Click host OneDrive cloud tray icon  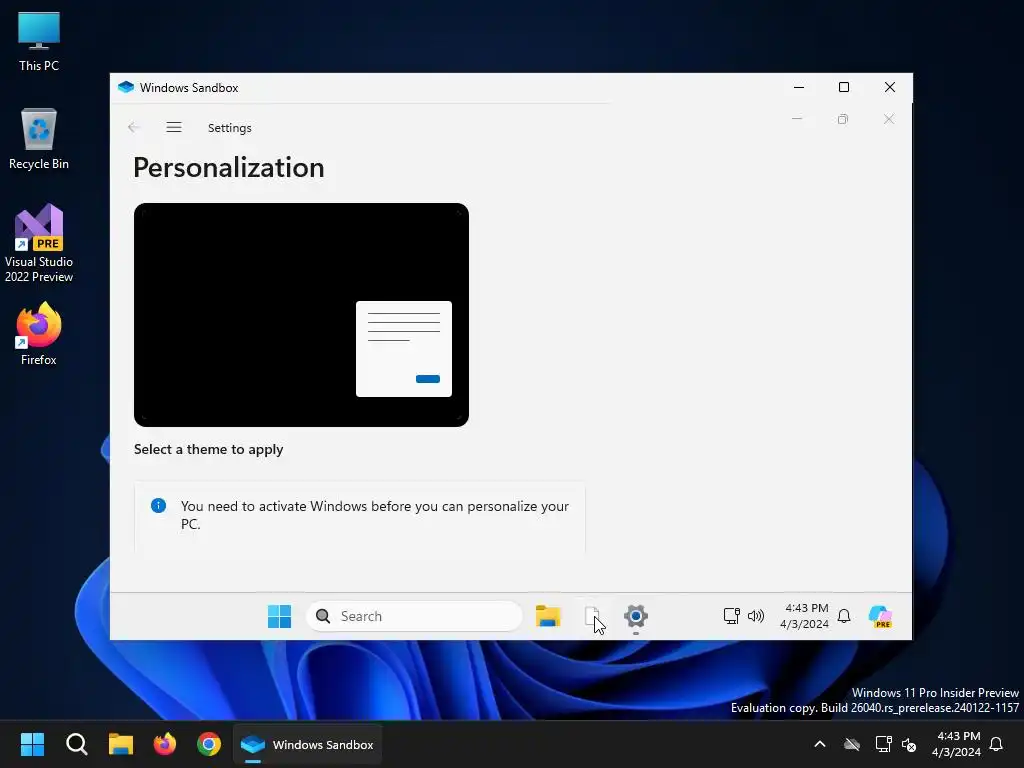click(852, 744)
